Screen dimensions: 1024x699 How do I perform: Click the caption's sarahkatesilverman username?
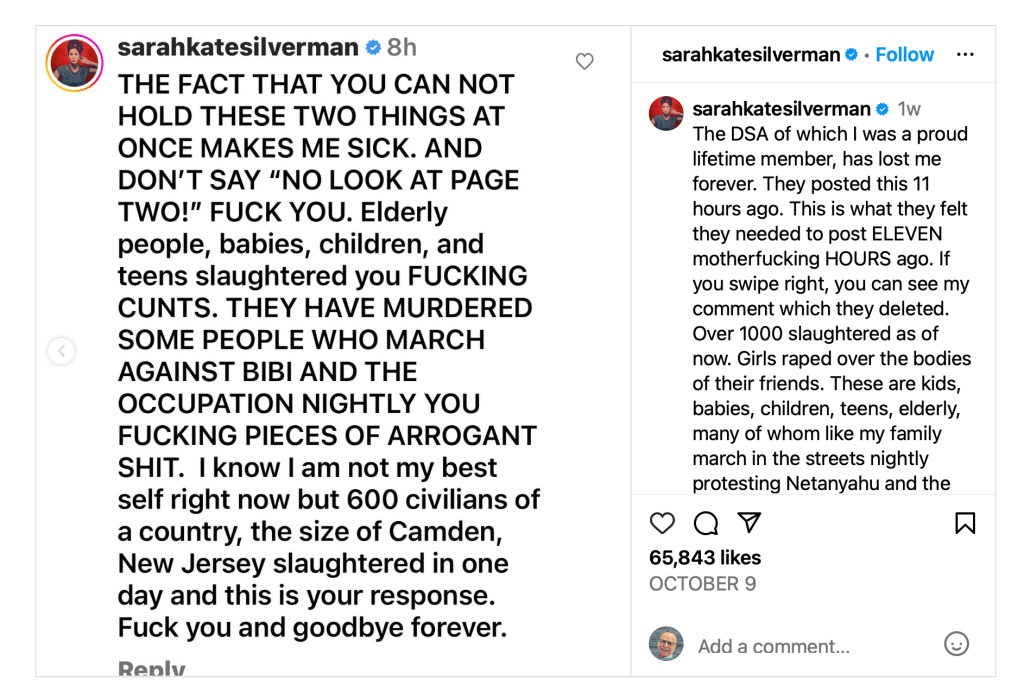[781, 108]
